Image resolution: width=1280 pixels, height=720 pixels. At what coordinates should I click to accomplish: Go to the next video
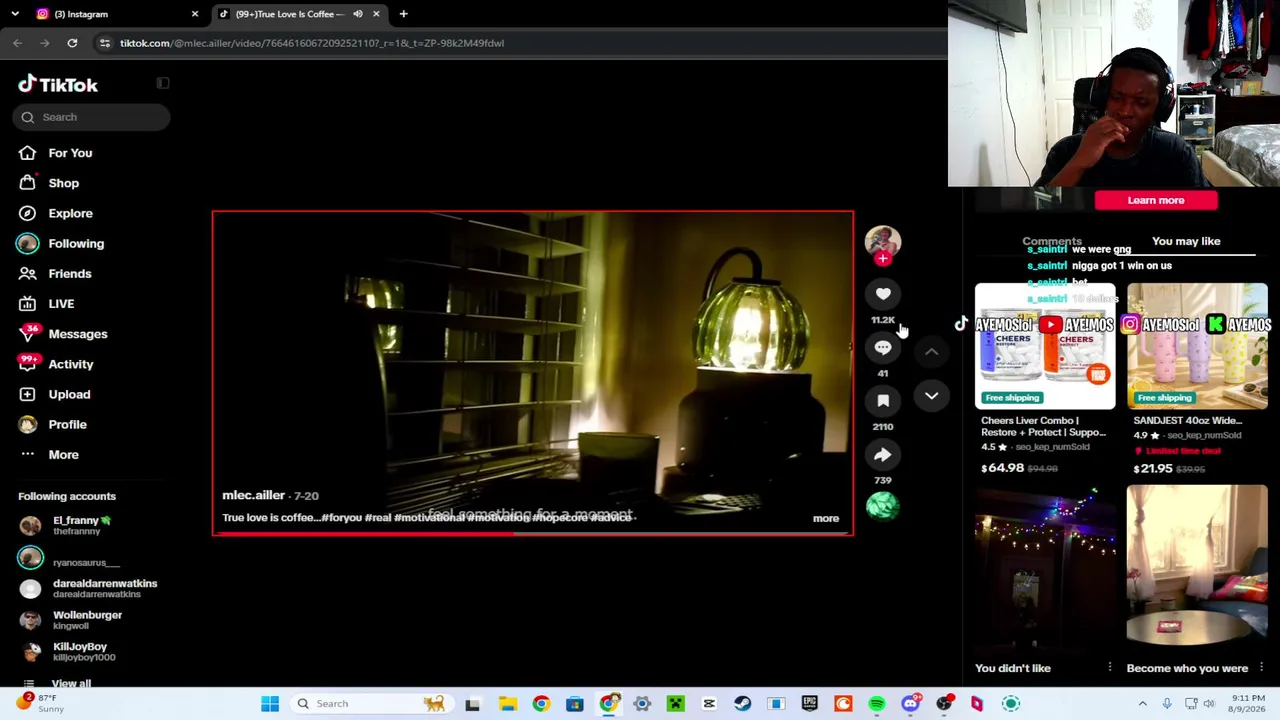coord(931,396)
